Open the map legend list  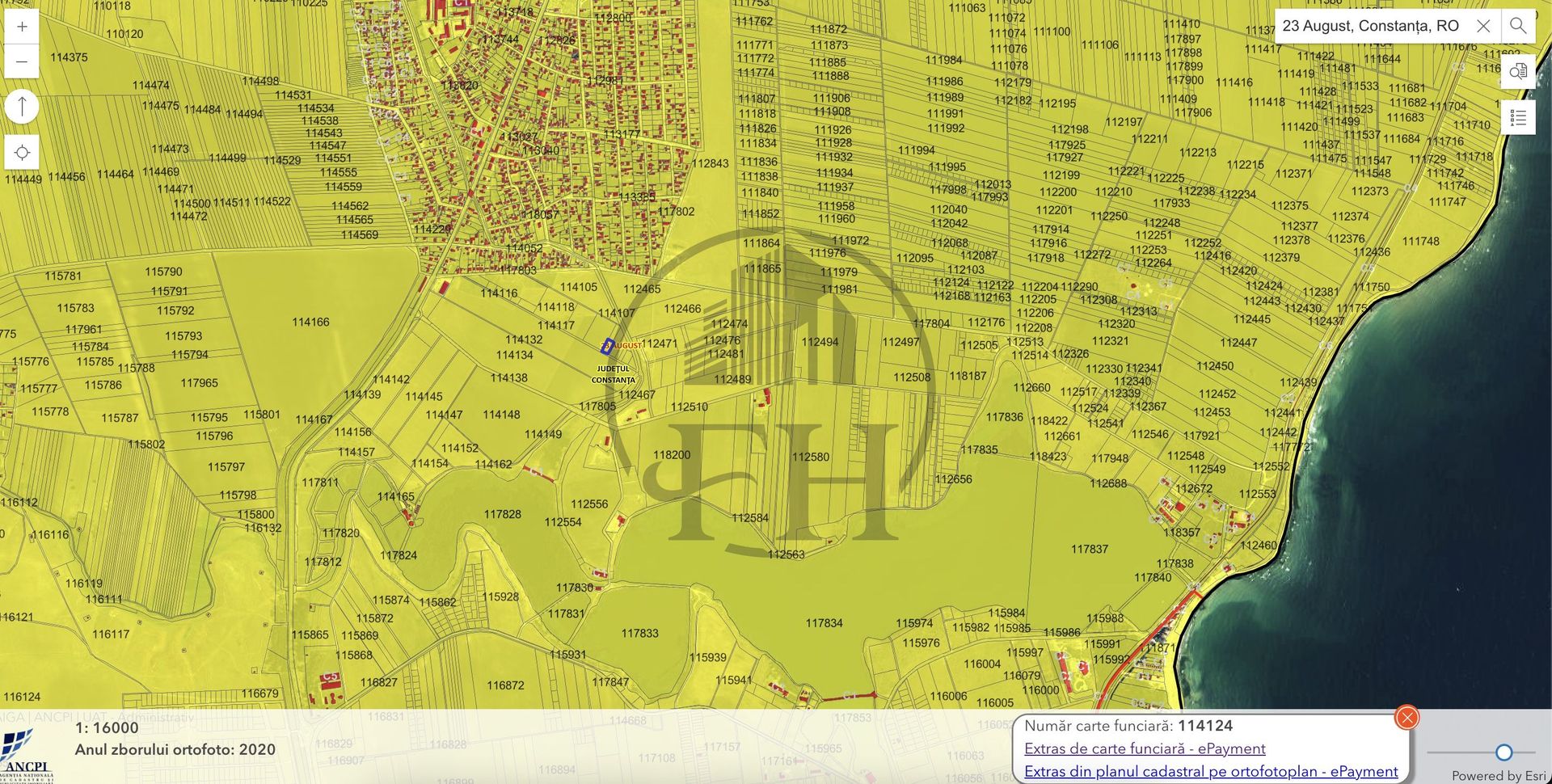coord(1518,118)
